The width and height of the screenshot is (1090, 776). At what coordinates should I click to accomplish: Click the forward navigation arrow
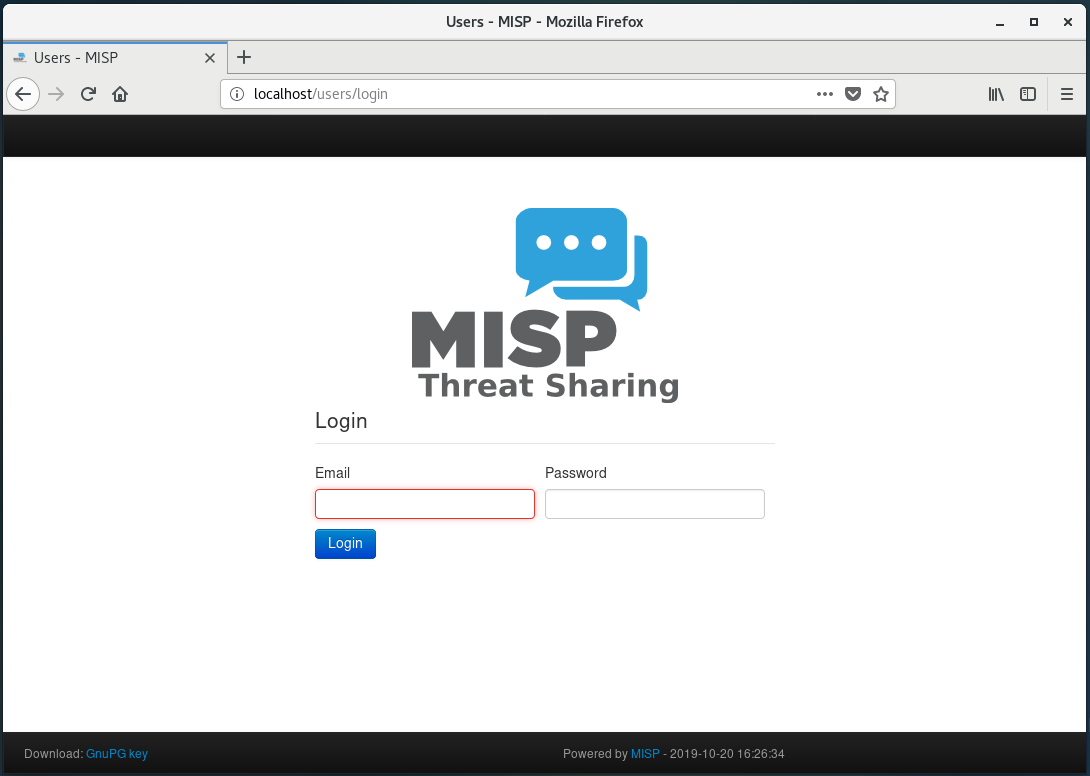(56, 94)
